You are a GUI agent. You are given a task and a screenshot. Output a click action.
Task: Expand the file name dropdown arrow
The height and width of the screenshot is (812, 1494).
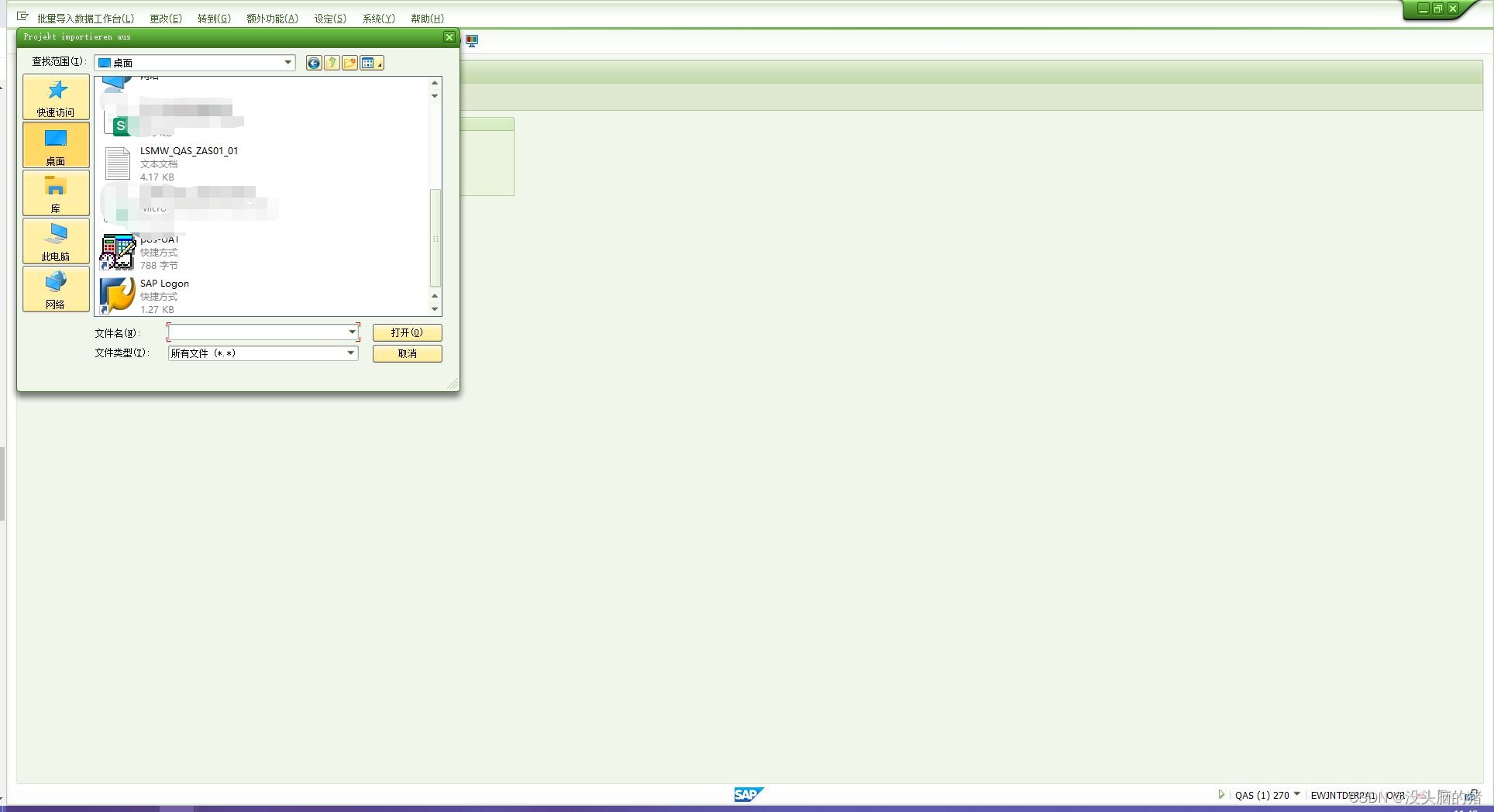tap(352, 332)
